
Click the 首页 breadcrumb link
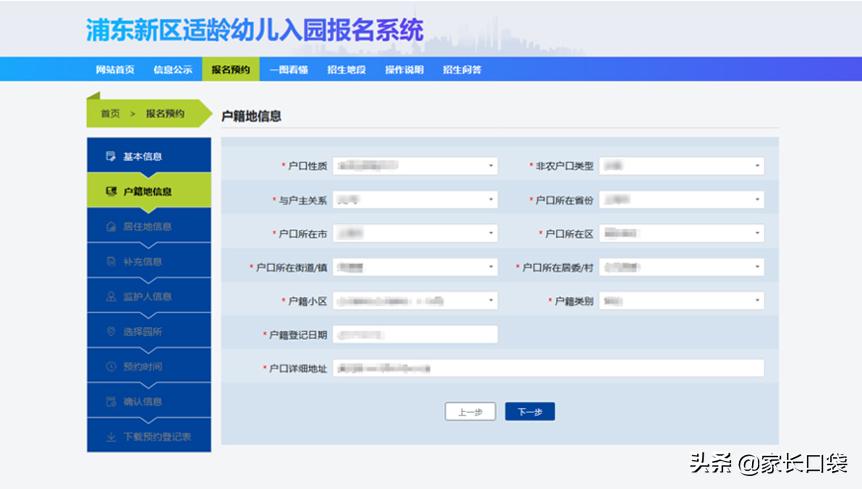coord(110,114)
